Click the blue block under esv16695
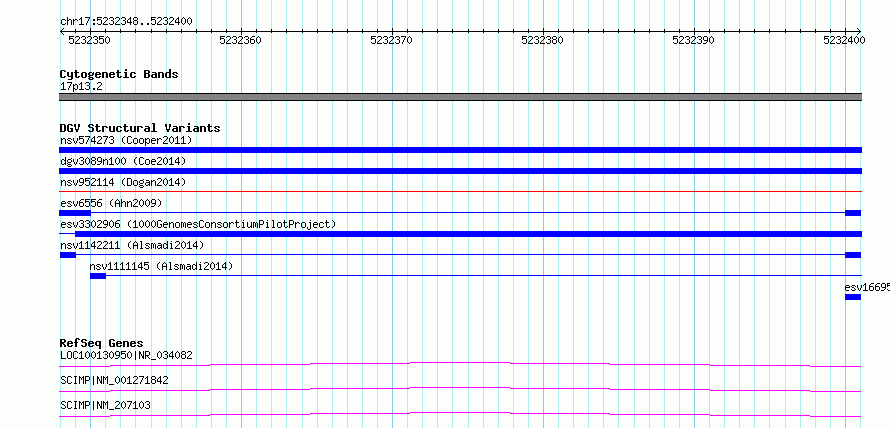Viewport: 890px width, 428px height. point(853,297)
